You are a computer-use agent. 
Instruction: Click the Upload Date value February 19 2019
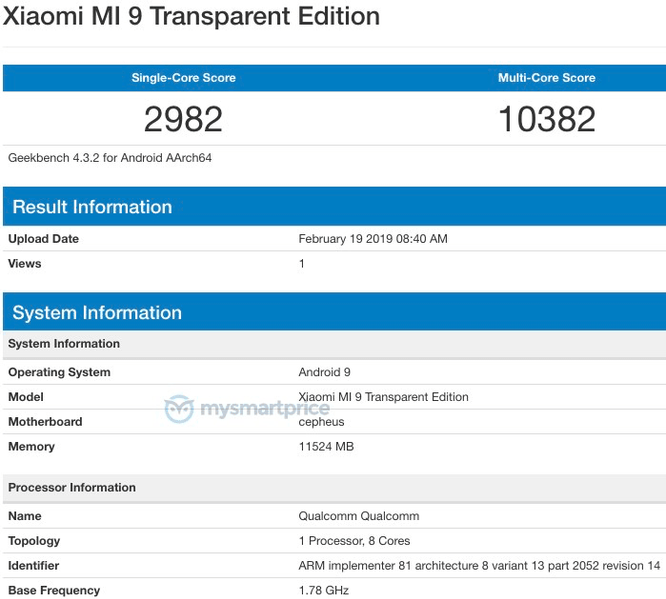373,239
